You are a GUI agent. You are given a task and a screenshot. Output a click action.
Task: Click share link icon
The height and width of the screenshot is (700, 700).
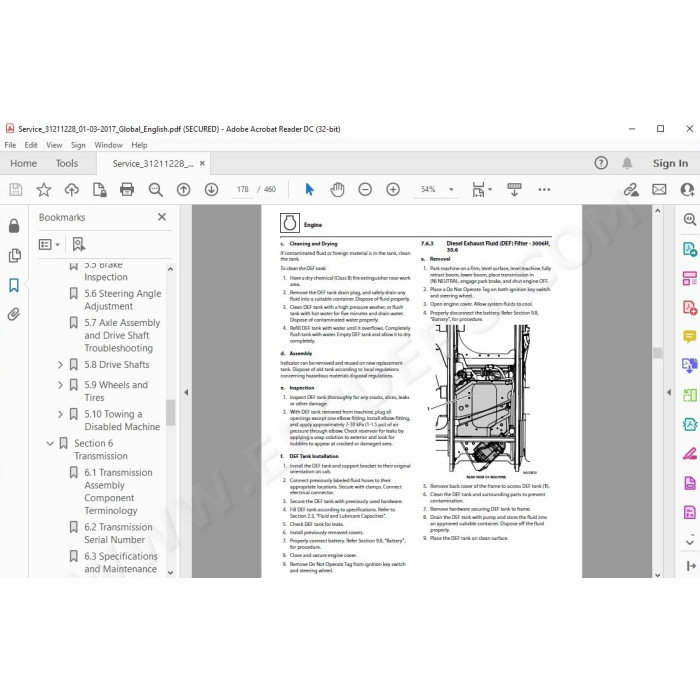631,190
